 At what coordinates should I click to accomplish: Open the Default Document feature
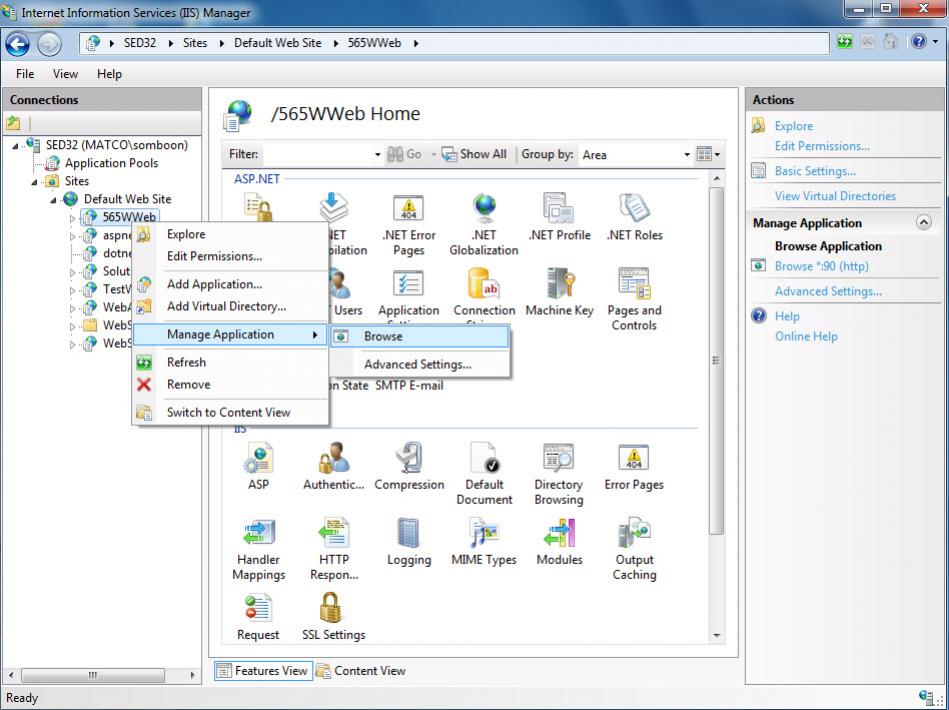coord(484,474)
